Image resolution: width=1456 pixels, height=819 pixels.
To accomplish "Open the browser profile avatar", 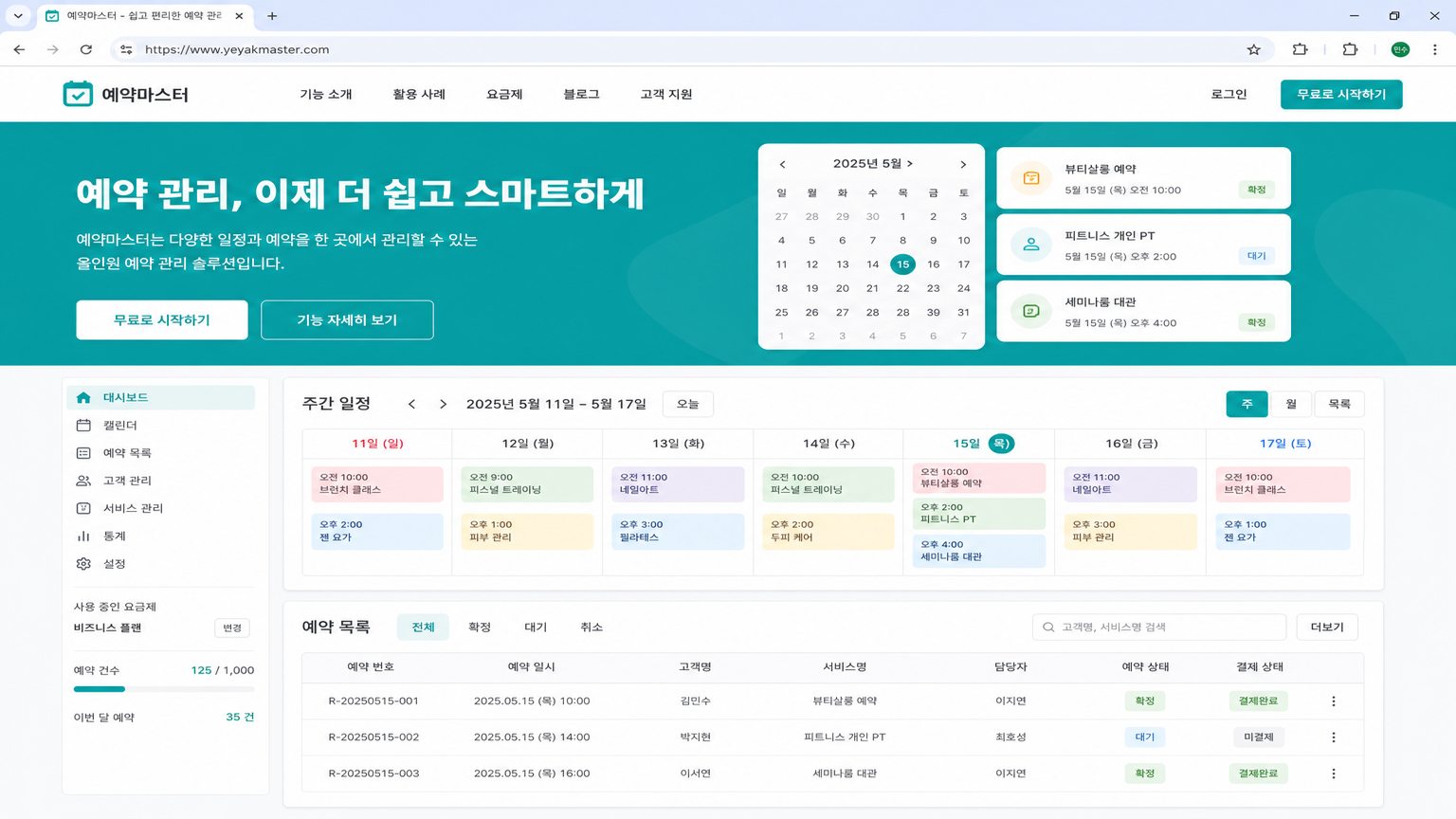I will (1400, 49).
